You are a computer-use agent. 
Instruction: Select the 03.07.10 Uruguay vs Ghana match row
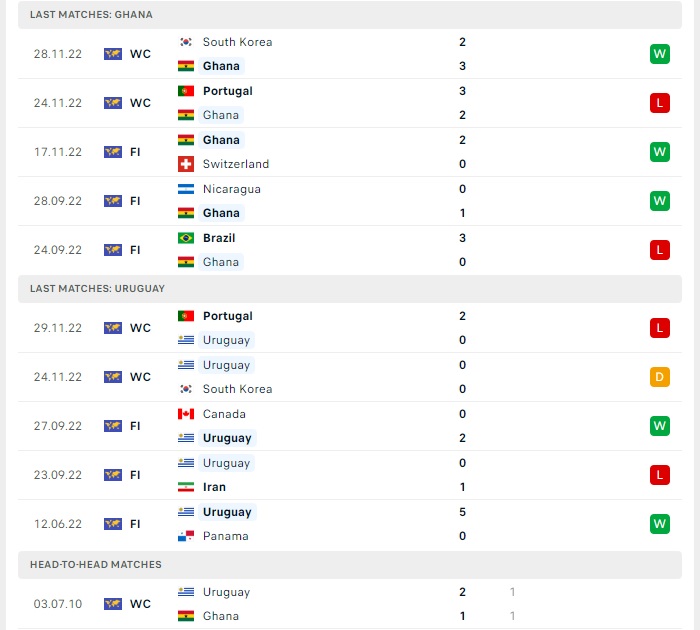click(x=350, y=604)
